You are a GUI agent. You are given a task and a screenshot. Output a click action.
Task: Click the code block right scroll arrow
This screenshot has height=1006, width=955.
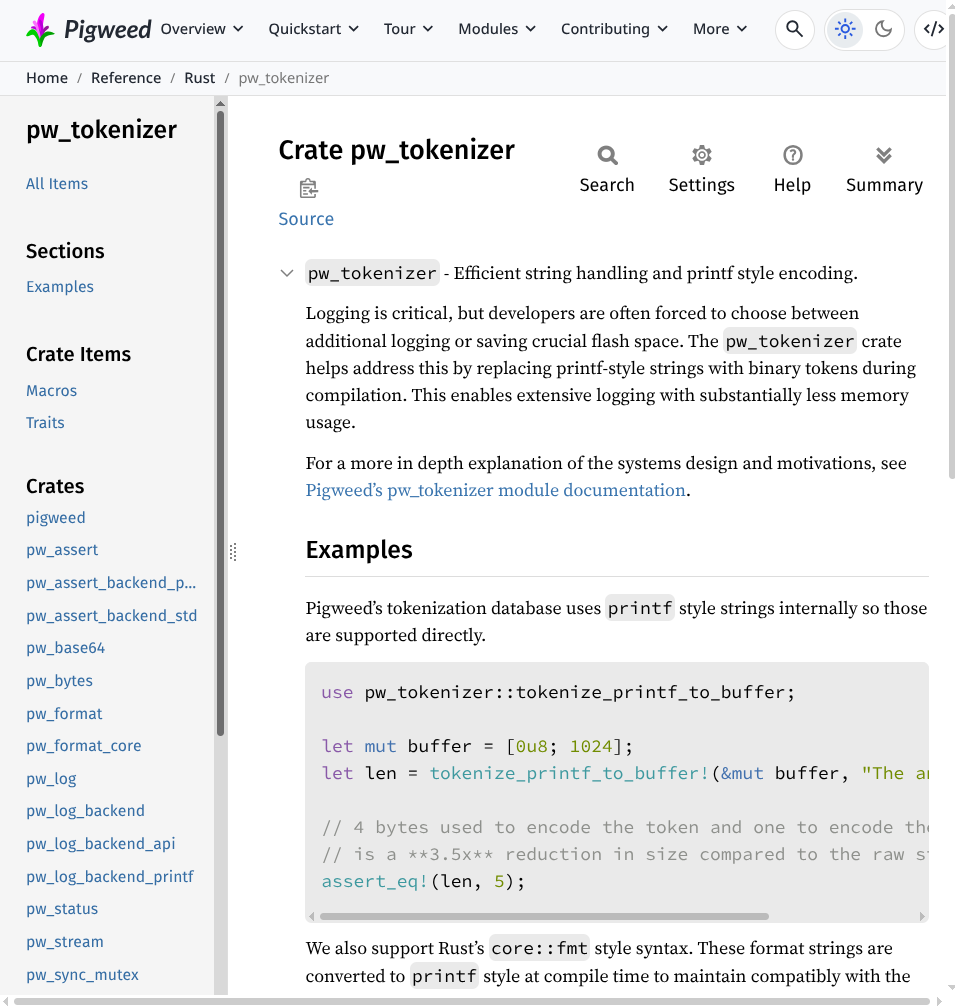tap(922, 916)
